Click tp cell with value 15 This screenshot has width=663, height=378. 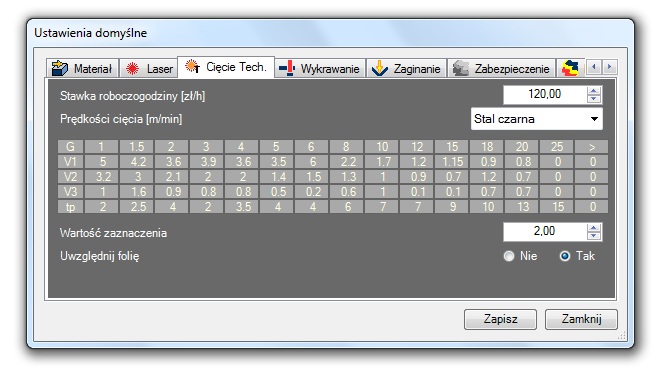[557, 207]
